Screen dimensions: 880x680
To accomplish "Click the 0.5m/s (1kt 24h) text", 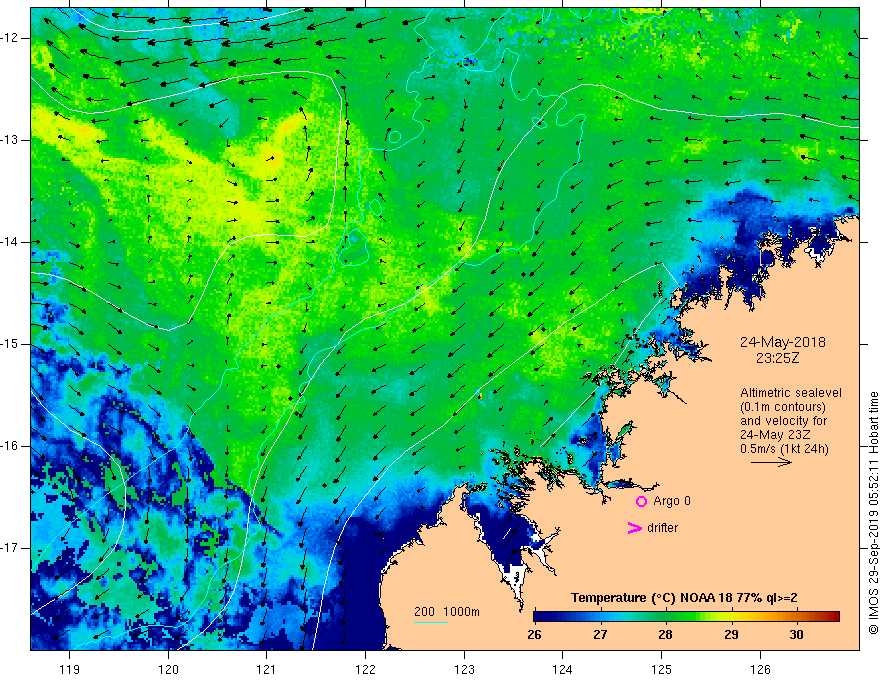I will [x=784, y=449].
